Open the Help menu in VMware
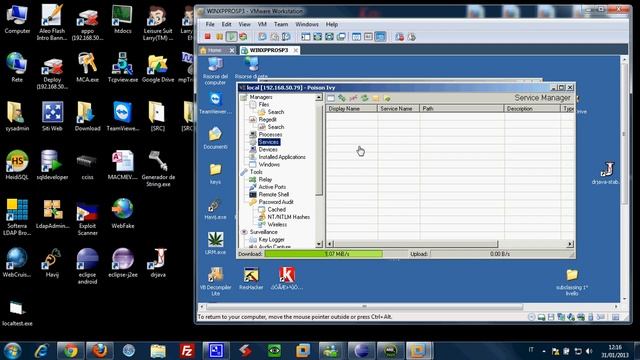Image resolution: width=640 pixels, height=360 pixels. point(332,24)
